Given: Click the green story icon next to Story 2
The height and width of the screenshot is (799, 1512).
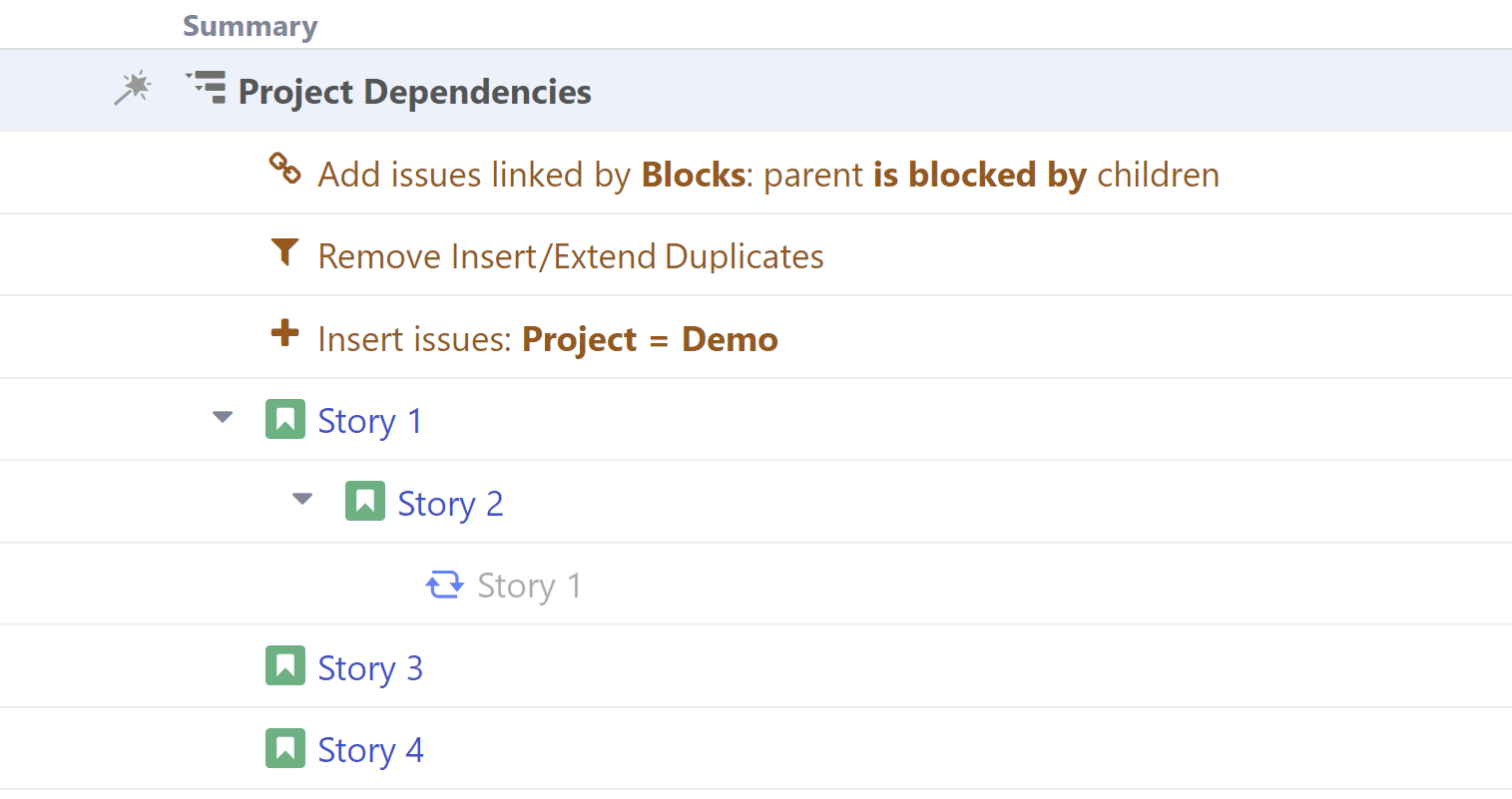Looking at the screenshot, I should 366,502.
